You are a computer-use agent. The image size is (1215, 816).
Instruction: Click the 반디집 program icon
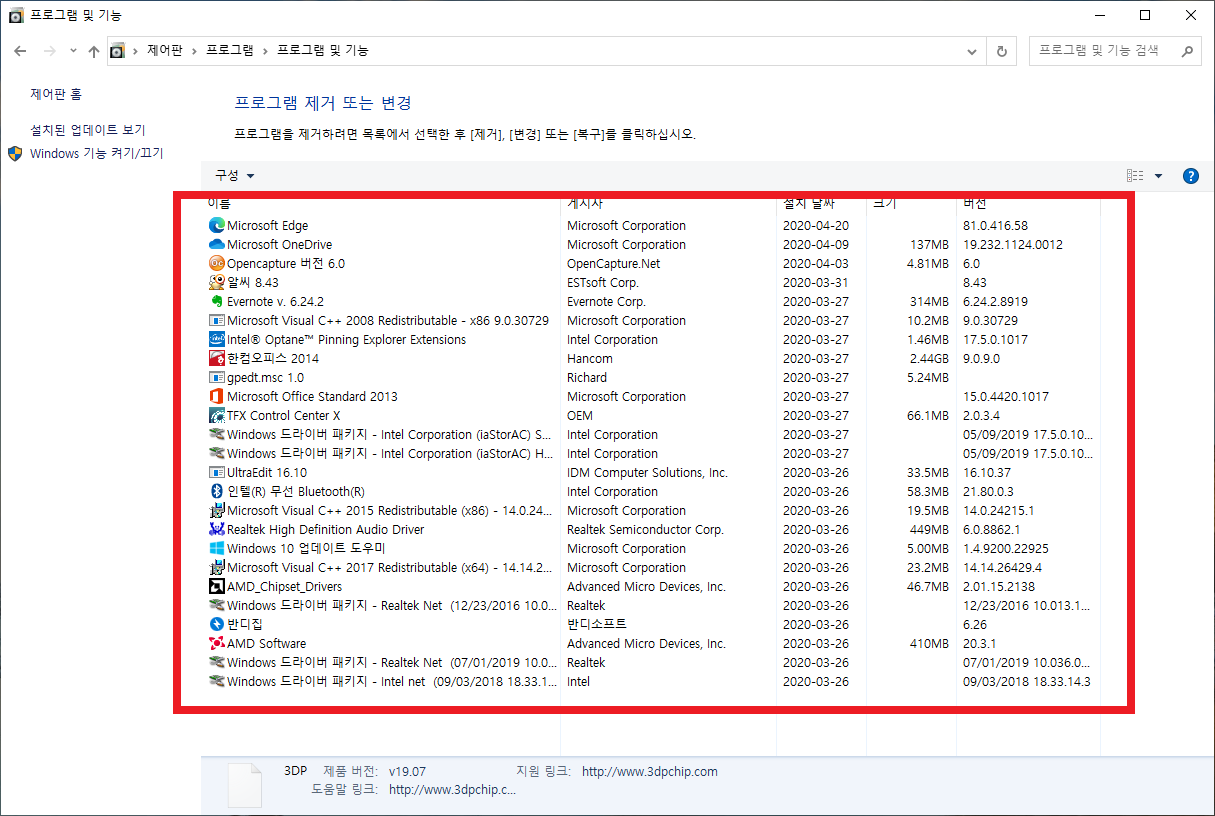pyautogui.click(x=216, y=625)
